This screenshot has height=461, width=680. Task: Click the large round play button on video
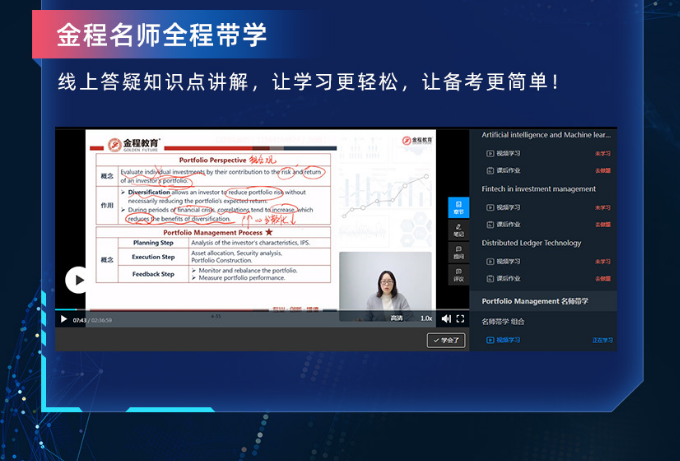click(78, 280)
